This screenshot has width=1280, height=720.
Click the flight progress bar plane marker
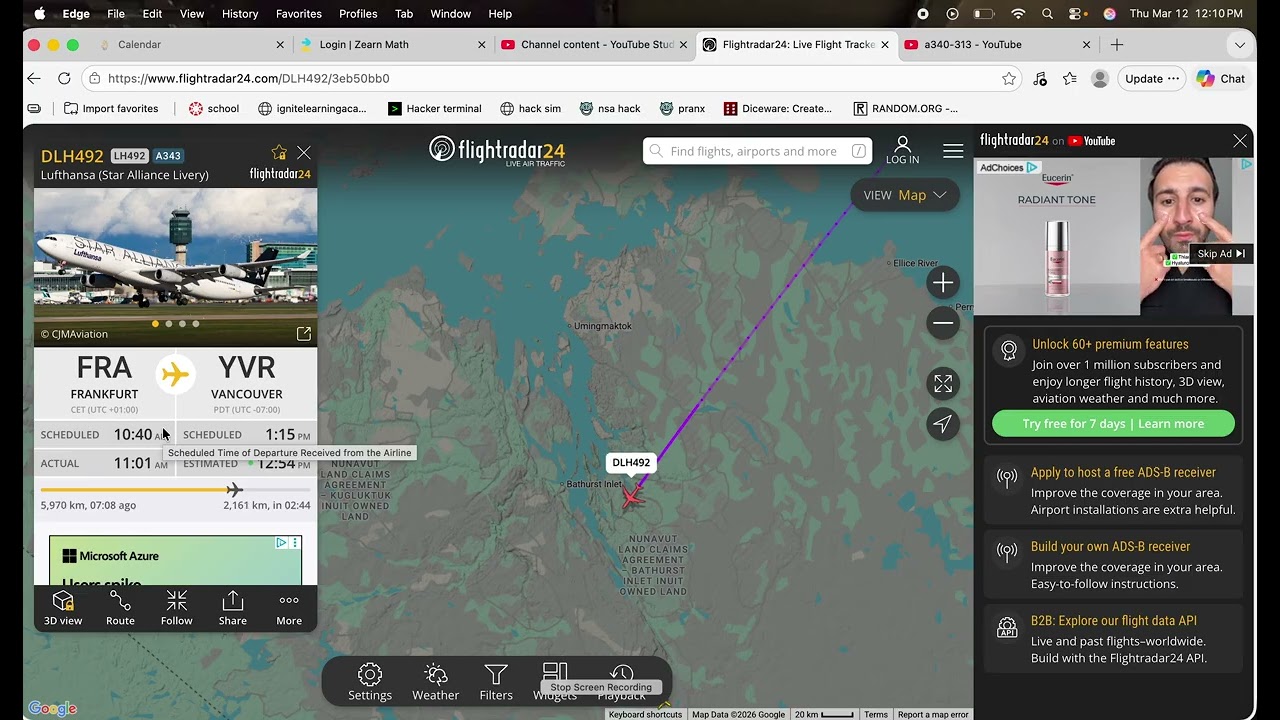[234, 489]
